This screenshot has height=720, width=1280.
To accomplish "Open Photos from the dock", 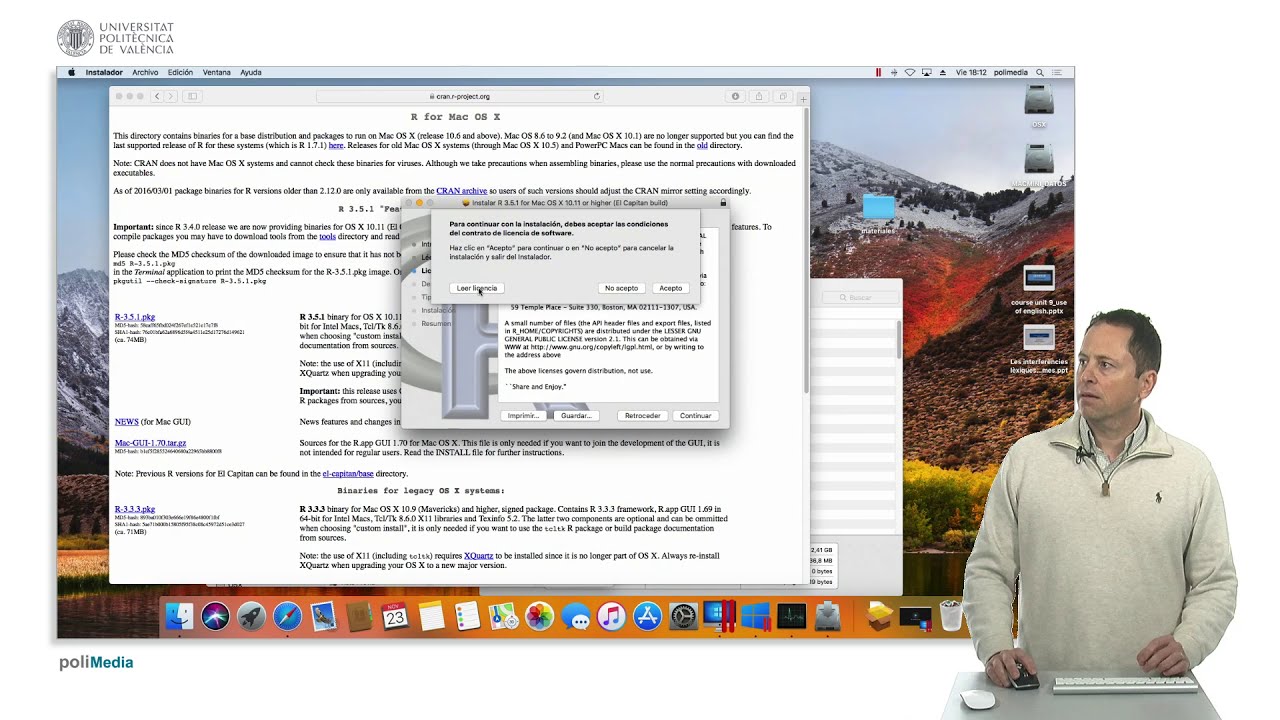I will pyautogui.click(x=539, y=616).
